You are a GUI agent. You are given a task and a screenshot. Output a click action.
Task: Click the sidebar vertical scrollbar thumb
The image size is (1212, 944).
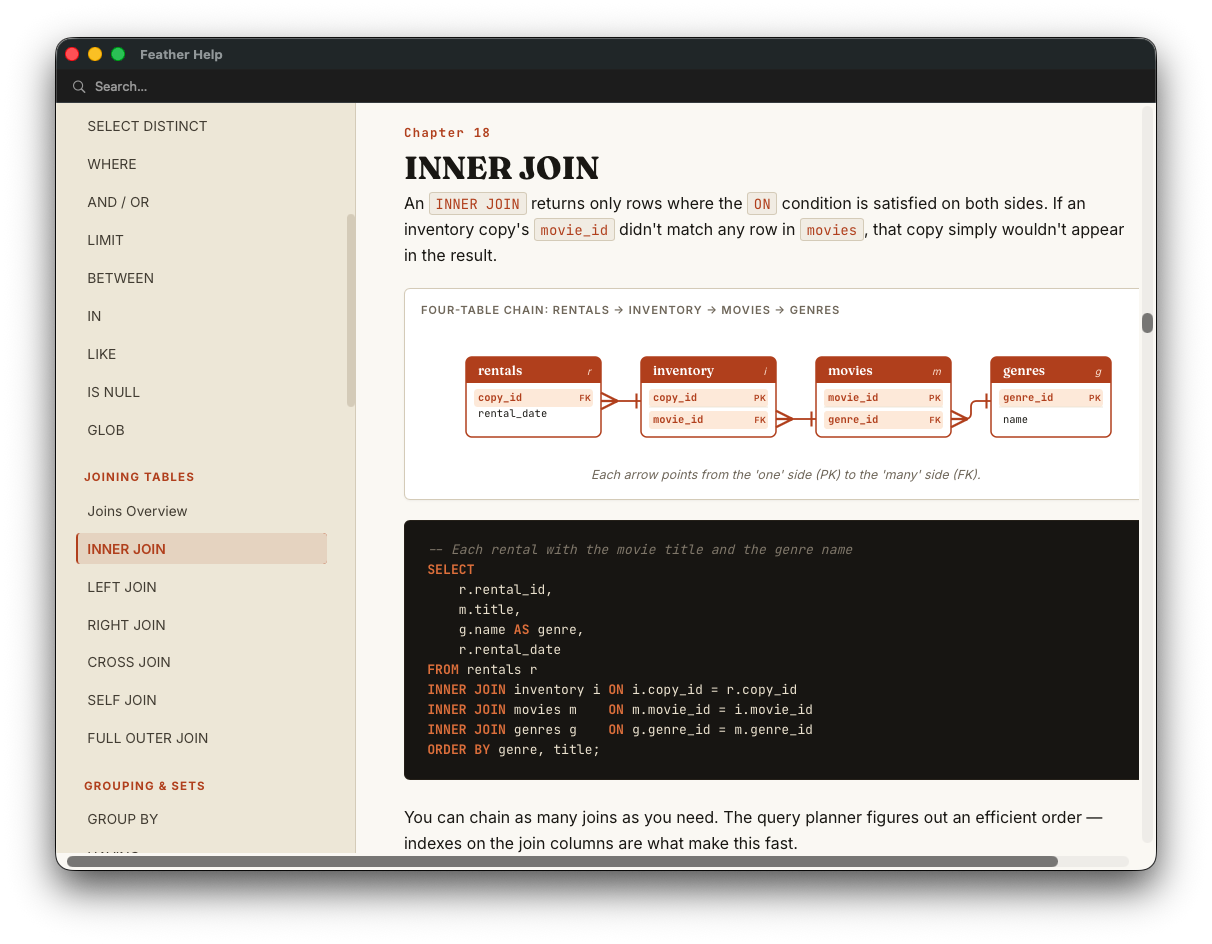351,310
